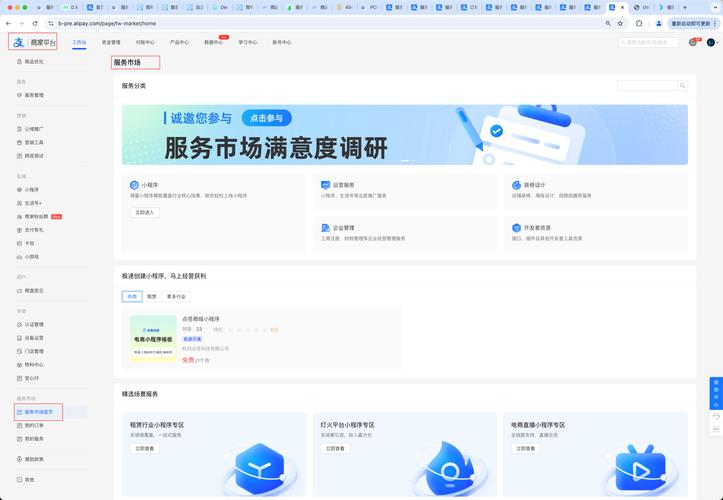Click the browser bookmark star icon

[x=621, y=23]
